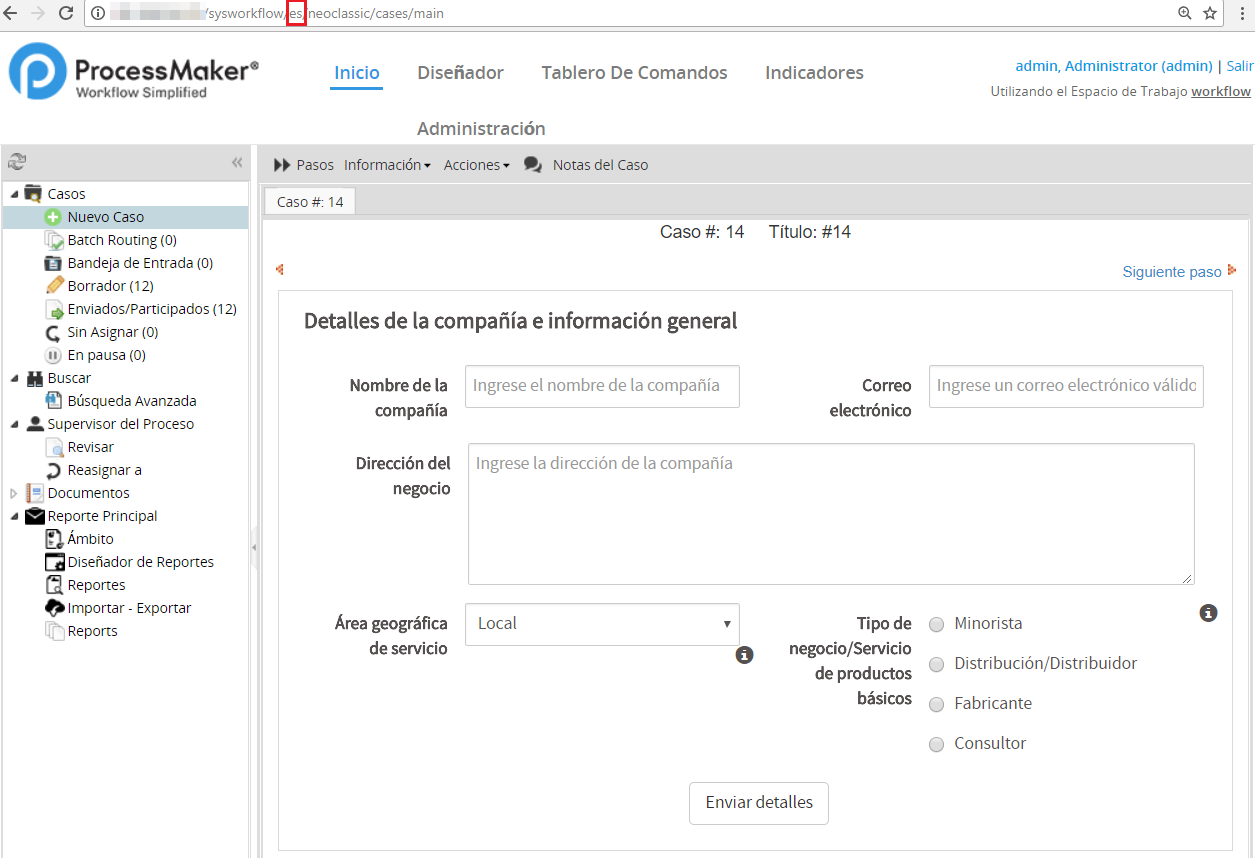1255x858 pixels.
Task: Open the Información dropdown menu
Action: pos(387,165)
